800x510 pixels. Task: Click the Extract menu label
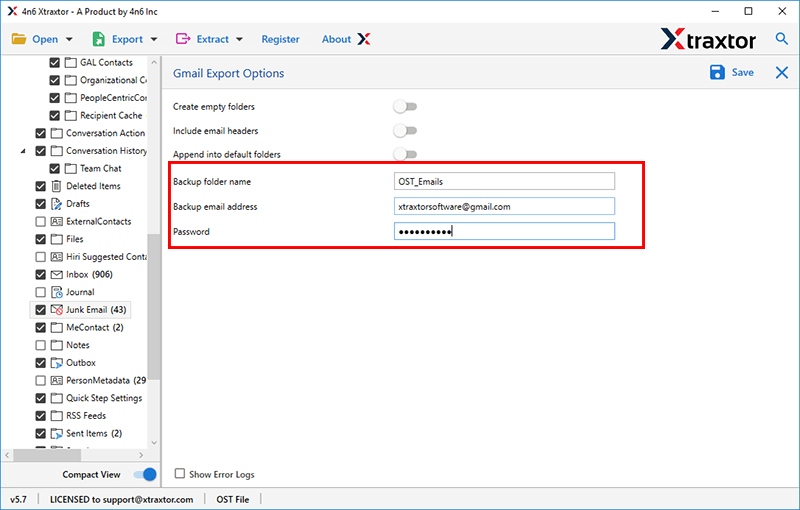(213, 39)
